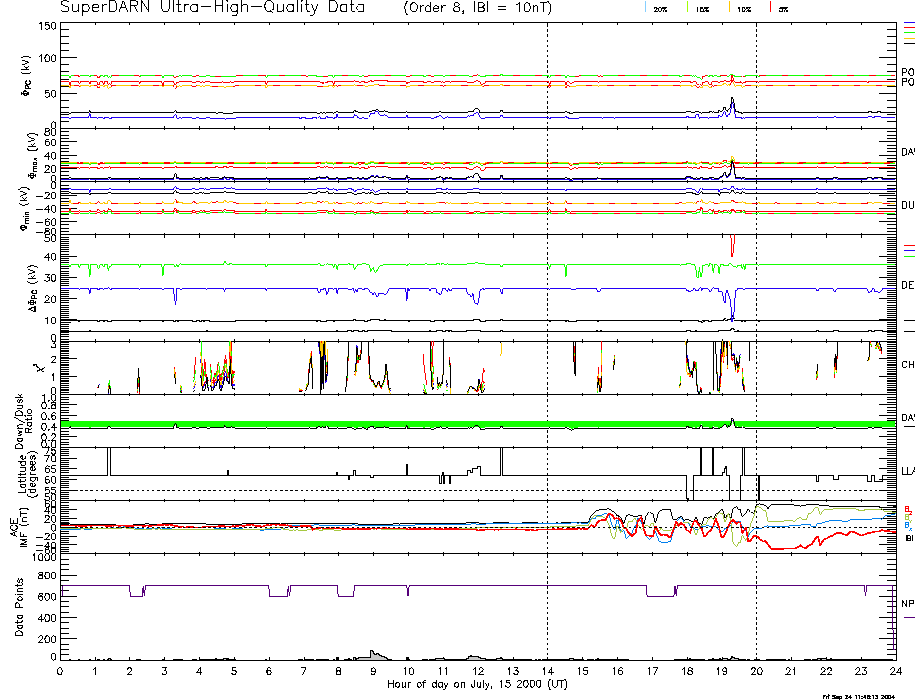Click the Data Points y-axis label
Screen dimensions: 915x700
pyautogui.click(x=19, y=608)
